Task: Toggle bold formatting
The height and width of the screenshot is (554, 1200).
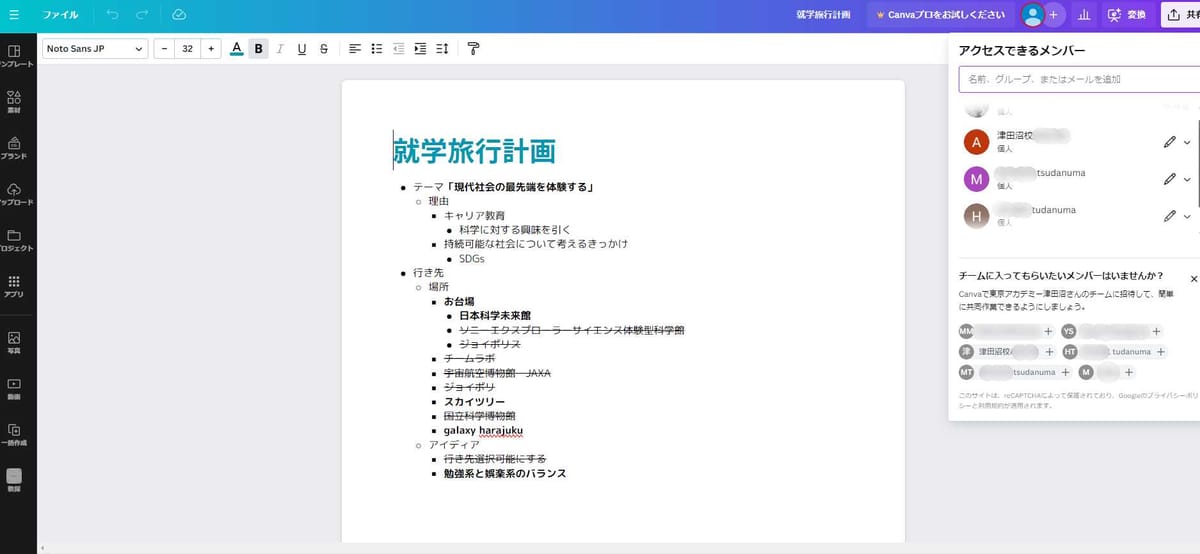Action: coord(259,48)
